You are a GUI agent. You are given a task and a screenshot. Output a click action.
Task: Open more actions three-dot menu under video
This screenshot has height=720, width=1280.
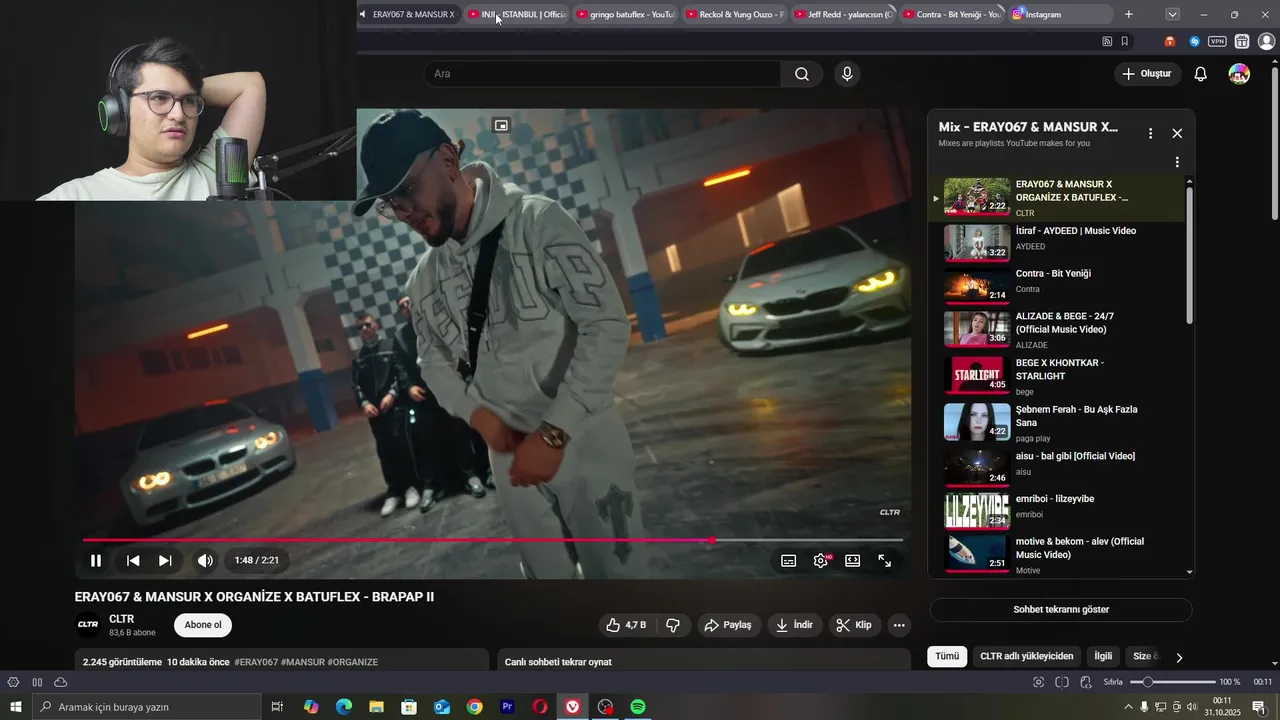point(899,625)
